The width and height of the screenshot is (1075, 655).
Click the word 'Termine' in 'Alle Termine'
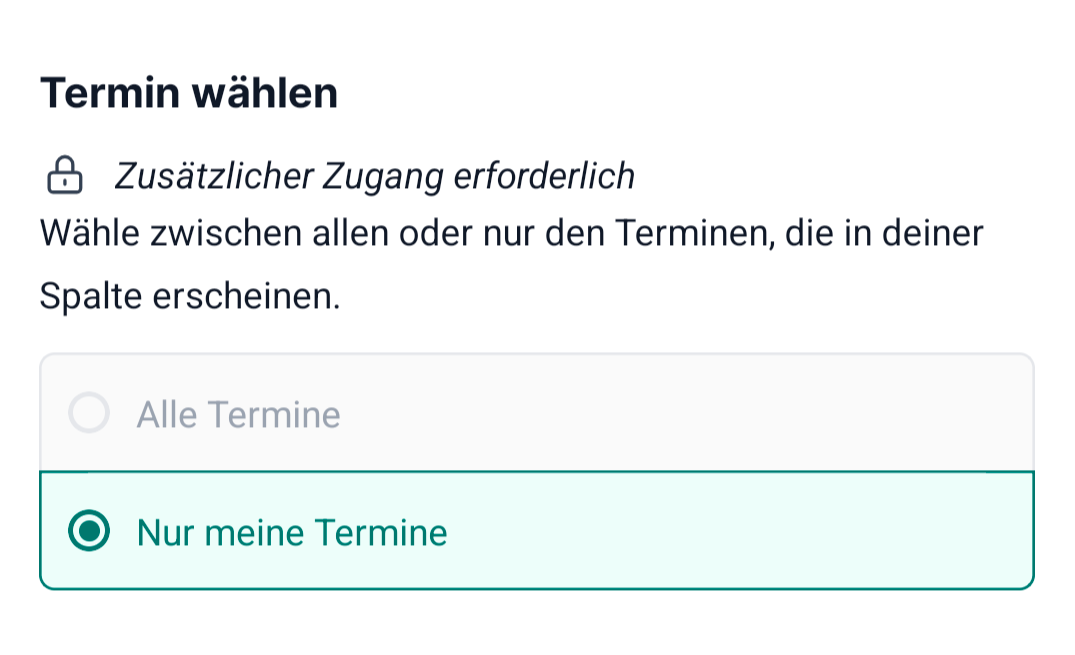point(274,414)
